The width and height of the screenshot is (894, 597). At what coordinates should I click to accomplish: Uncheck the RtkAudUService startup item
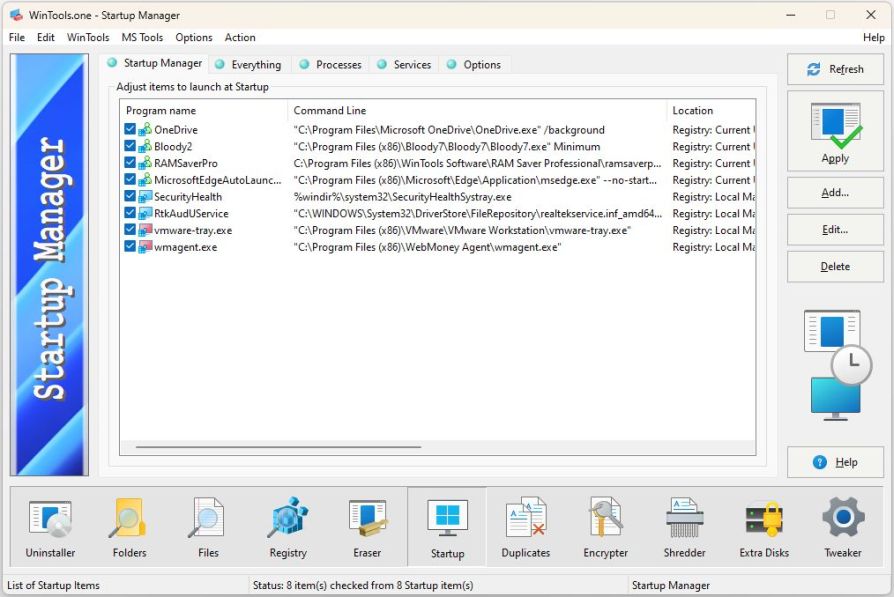coord(130,213)
